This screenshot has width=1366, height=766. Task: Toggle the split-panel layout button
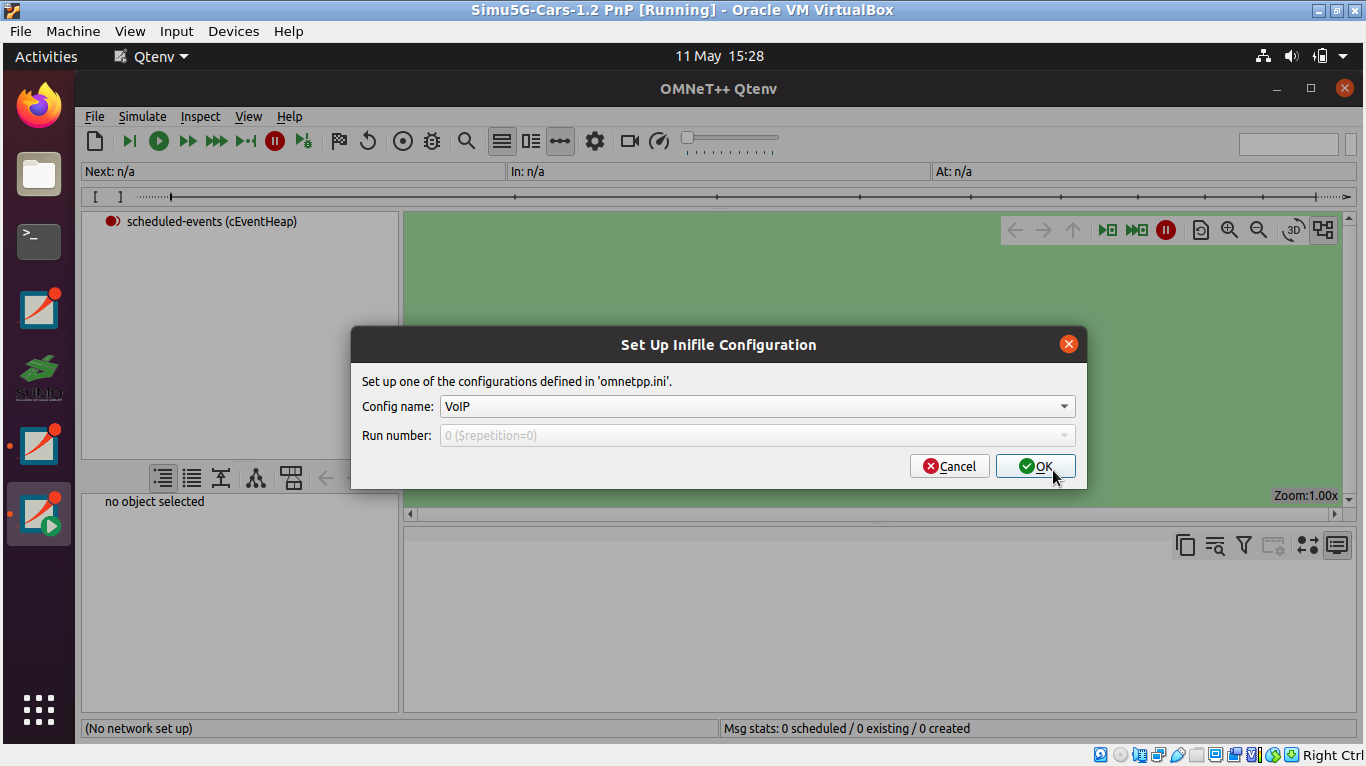point(531,141)
